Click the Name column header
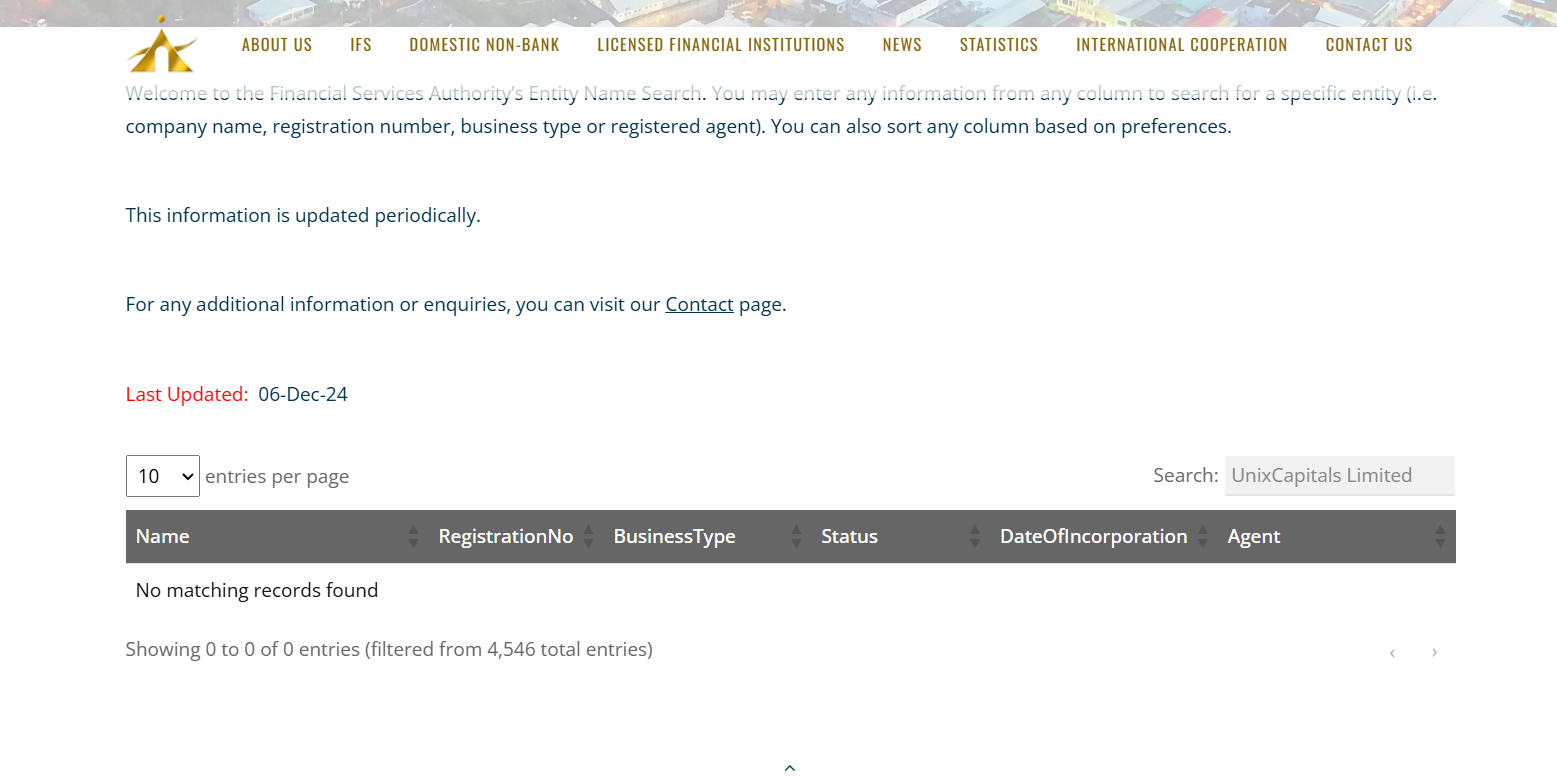1557x781 pixels. click(x=277, y=537)
